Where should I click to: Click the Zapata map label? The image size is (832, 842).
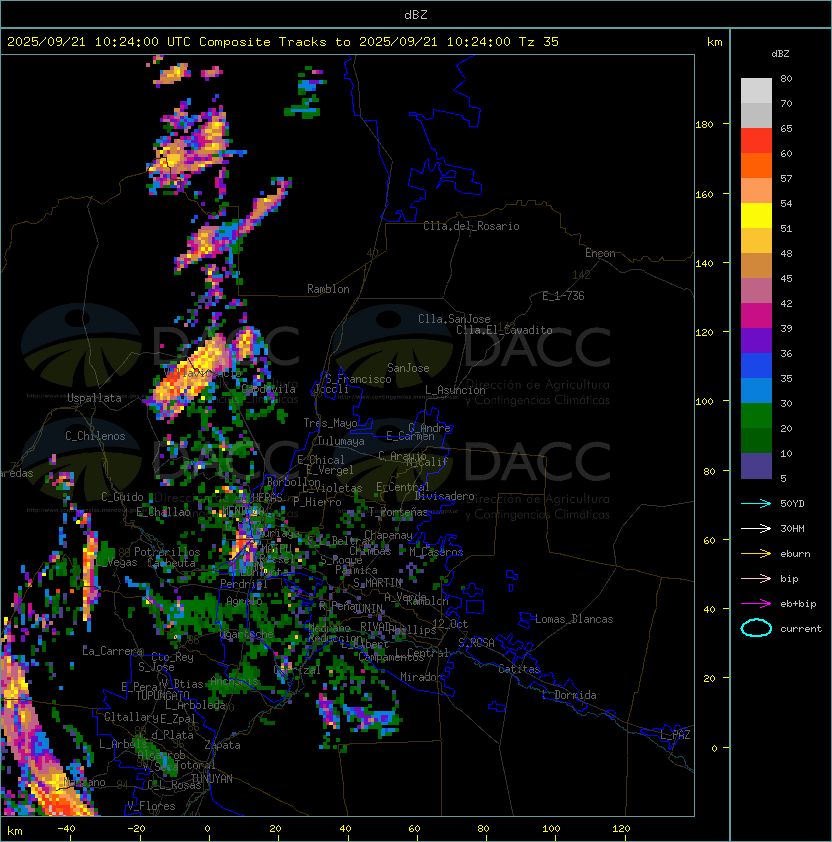222,745
